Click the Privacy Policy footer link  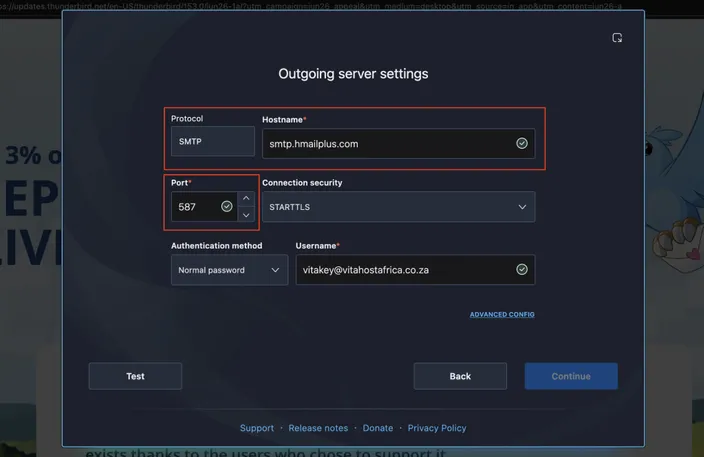click(x=437, y=428)
